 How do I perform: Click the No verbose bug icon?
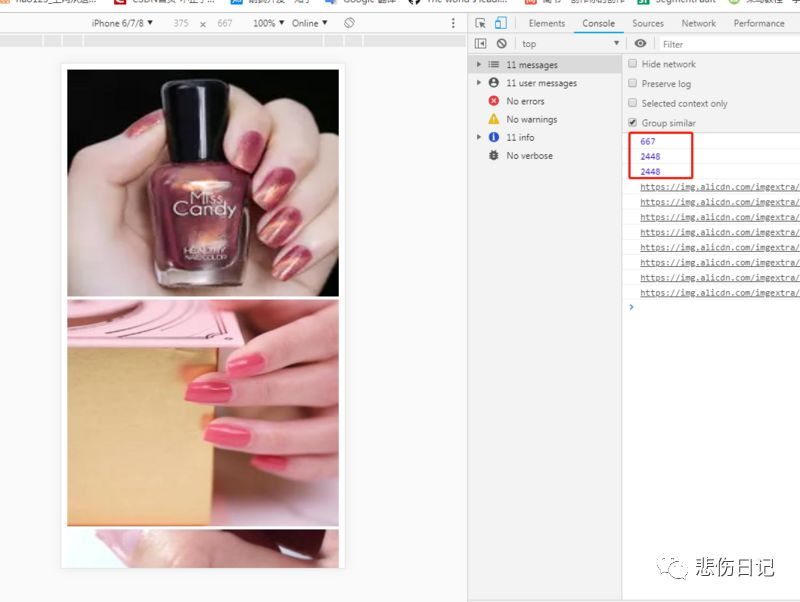pyautogui.click(x=494, y=156)
